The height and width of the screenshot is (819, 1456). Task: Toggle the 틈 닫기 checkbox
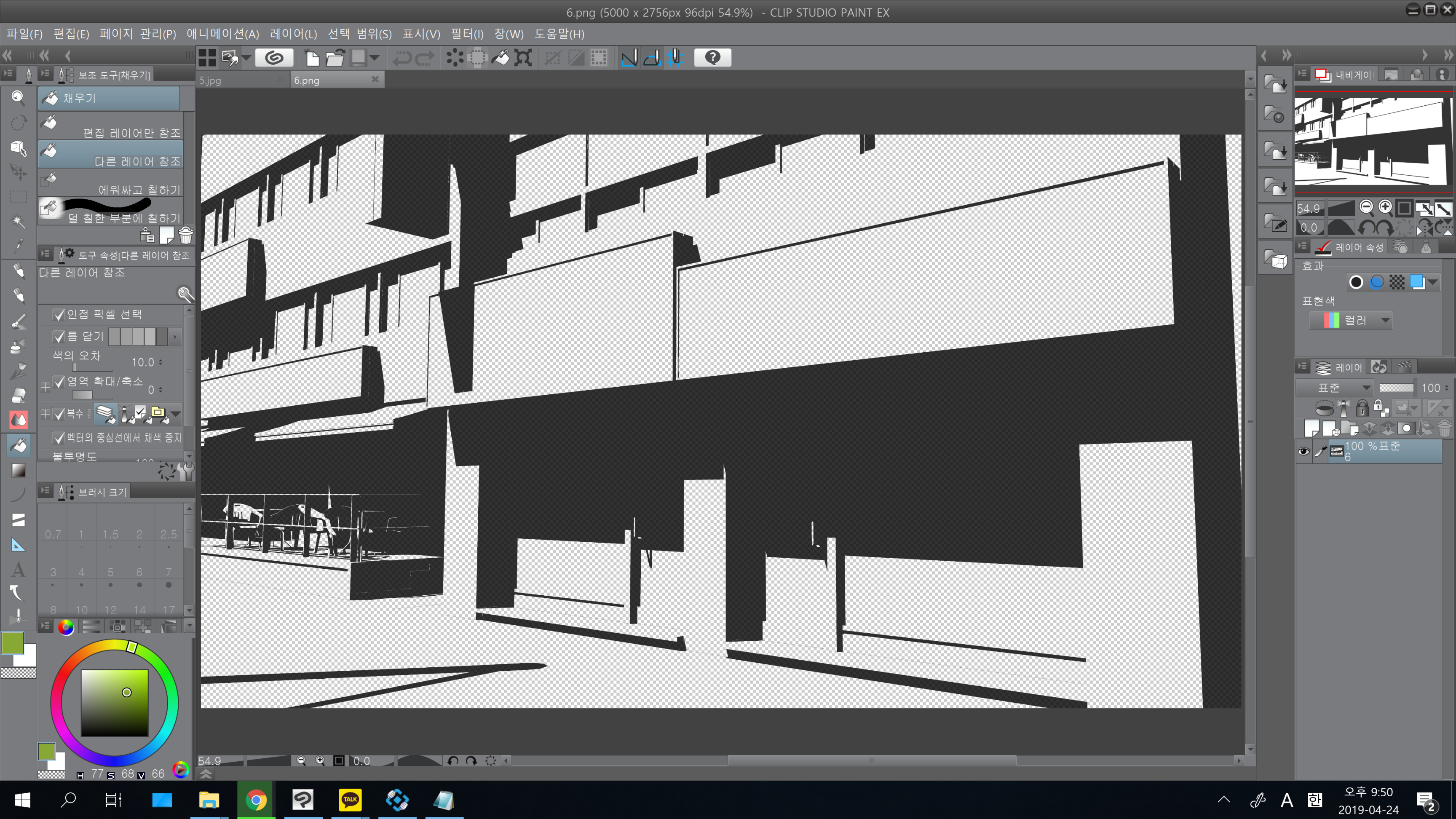tap(59, 337)
